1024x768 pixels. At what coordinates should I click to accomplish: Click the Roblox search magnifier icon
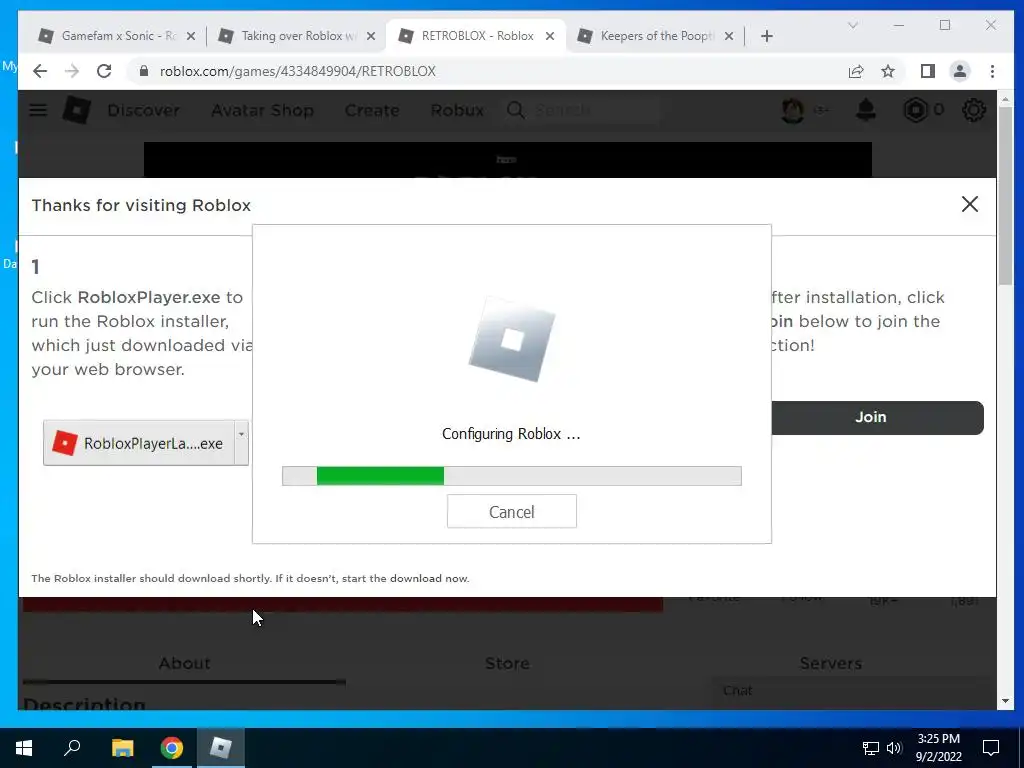(515, 110)
